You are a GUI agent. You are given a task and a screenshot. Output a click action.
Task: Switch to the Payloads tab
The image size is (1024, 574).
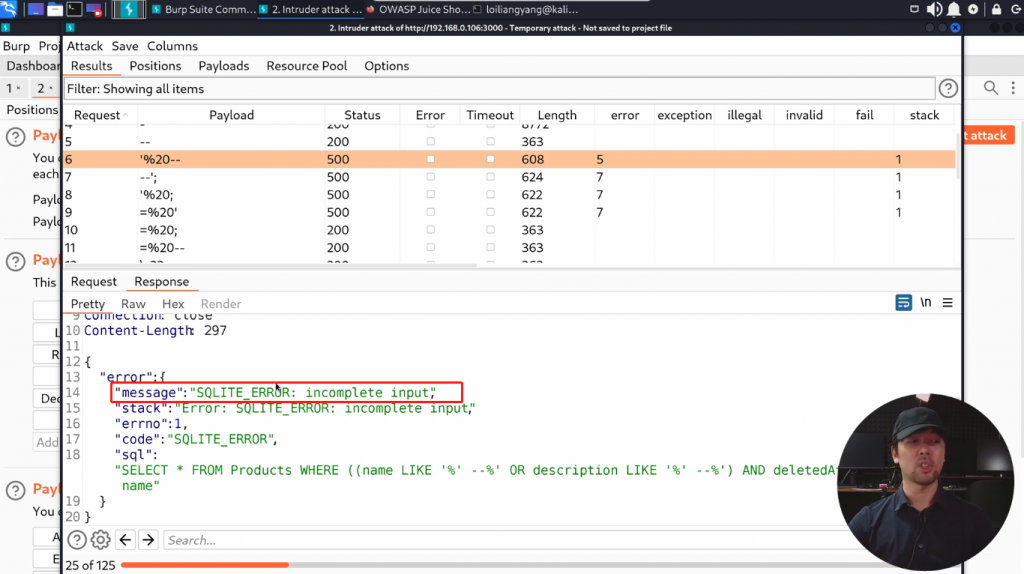[x=223, y=66]
